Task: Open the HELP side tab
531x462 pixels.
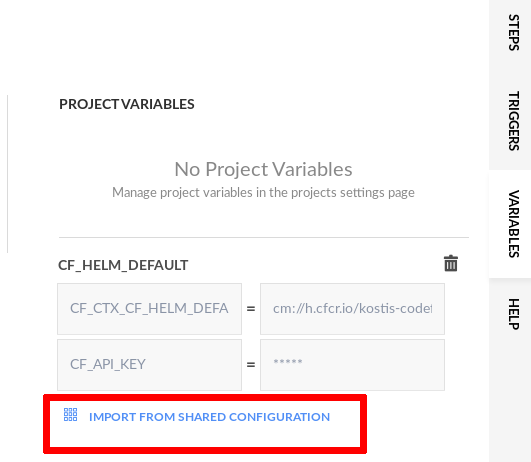Action: tap(513, 314)
